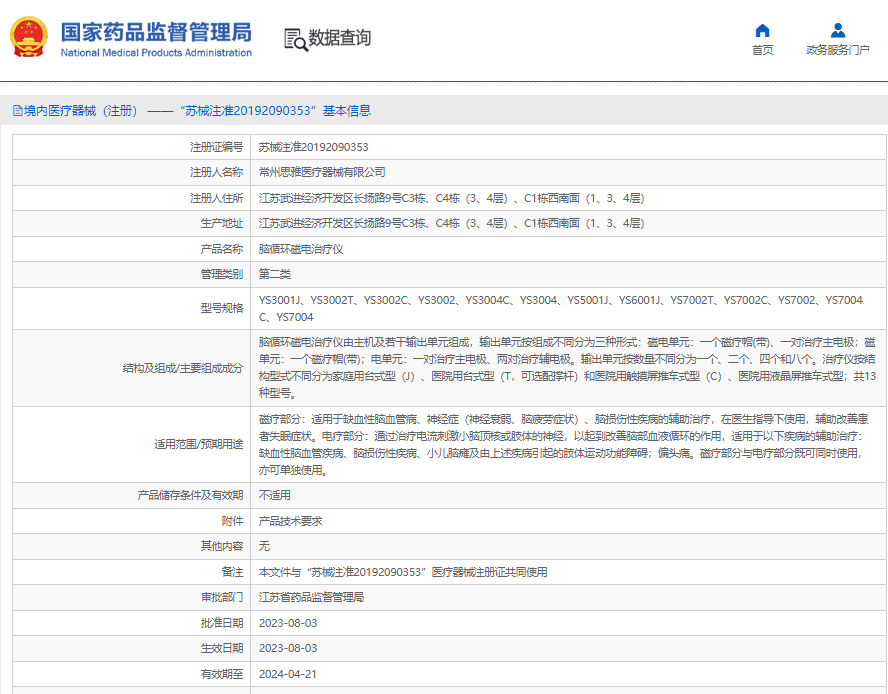Click the 审批部门 row label
This screenshot has width=888, height=694.
point(221,597)
